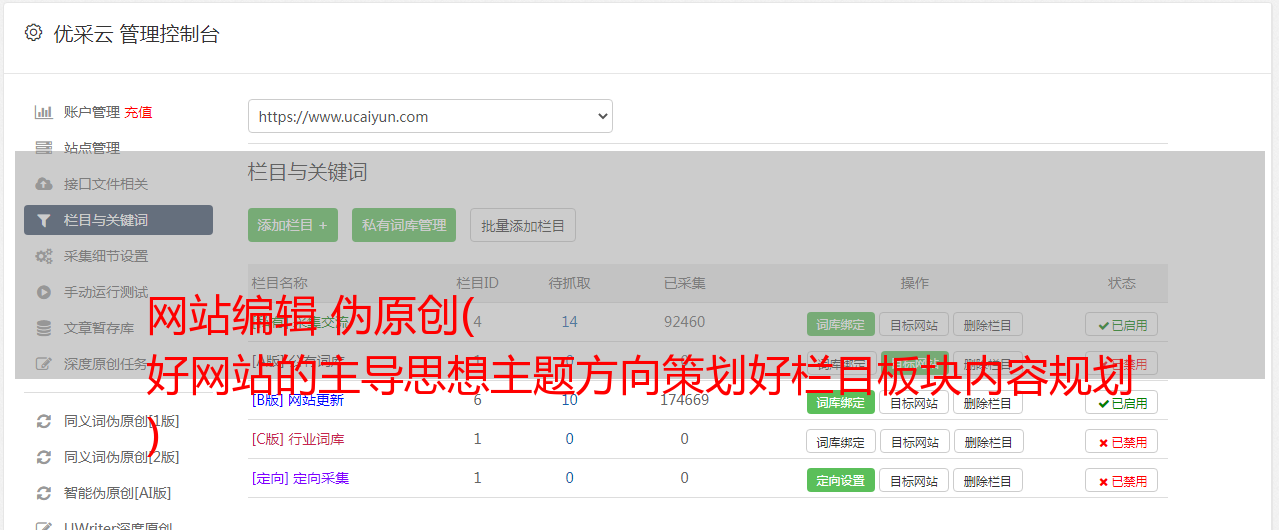Viewport: 1279px width, 530px height.
Task: Toggle 已禁用 status for [定向] 定向采集
Action: 1122,480
